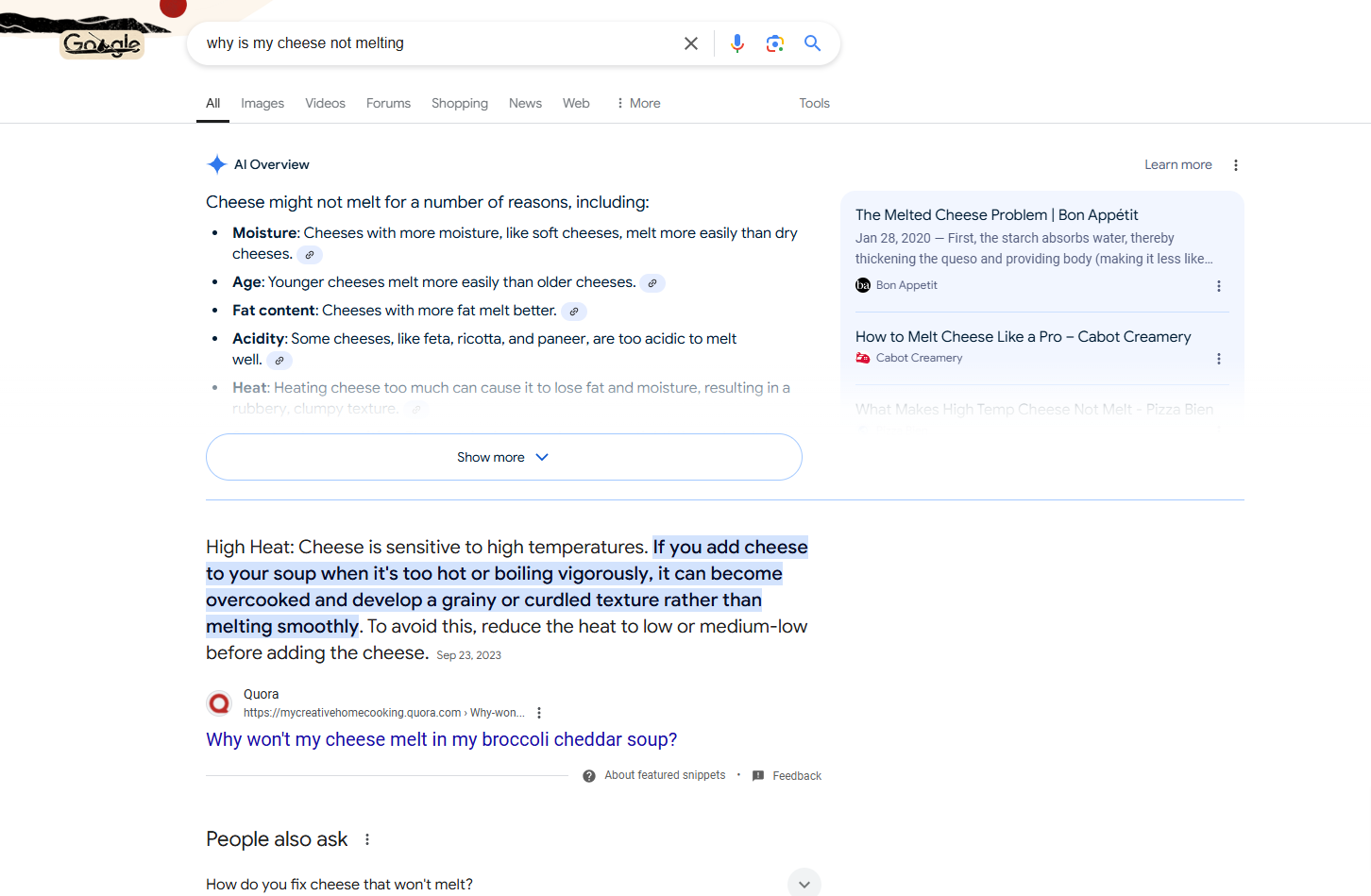Click the Google doodle logo
The width and height of the screenshot is (1371, 896).
coord(102,43)
